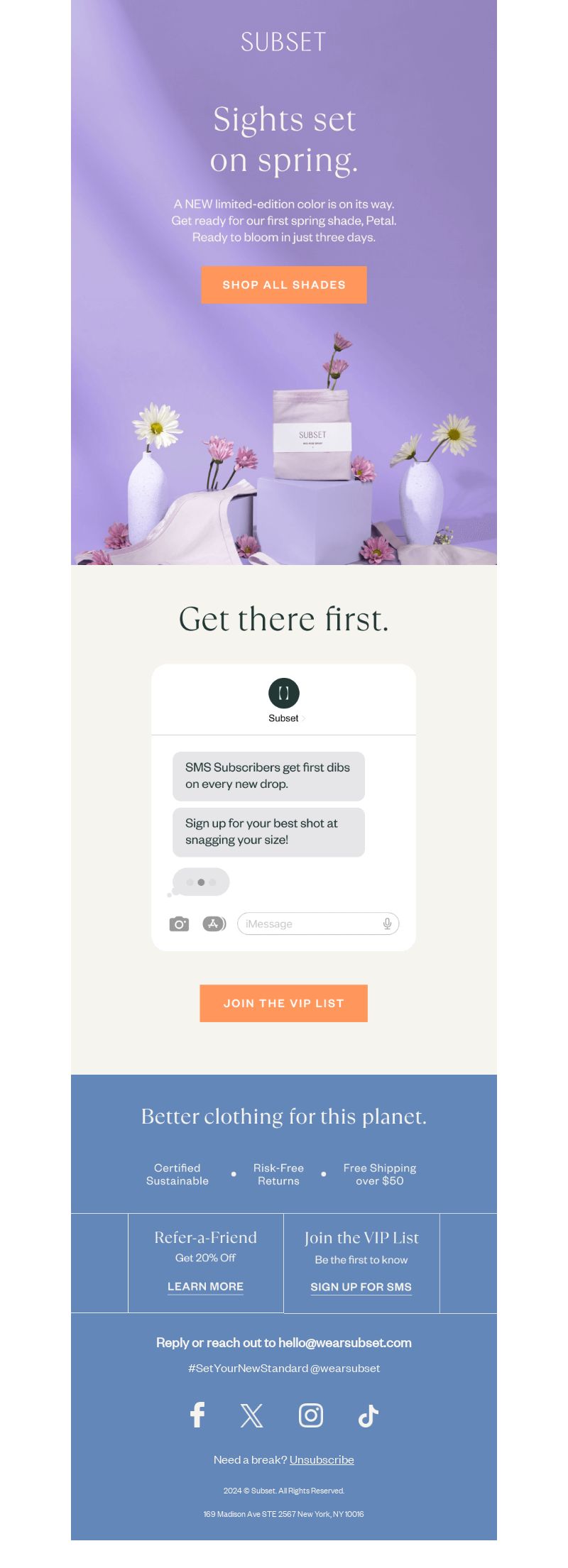Screen dimensions: 568x1568
Task: Click the JOIN THE VIP LIST button
Action: click(x=284, y=1003)
